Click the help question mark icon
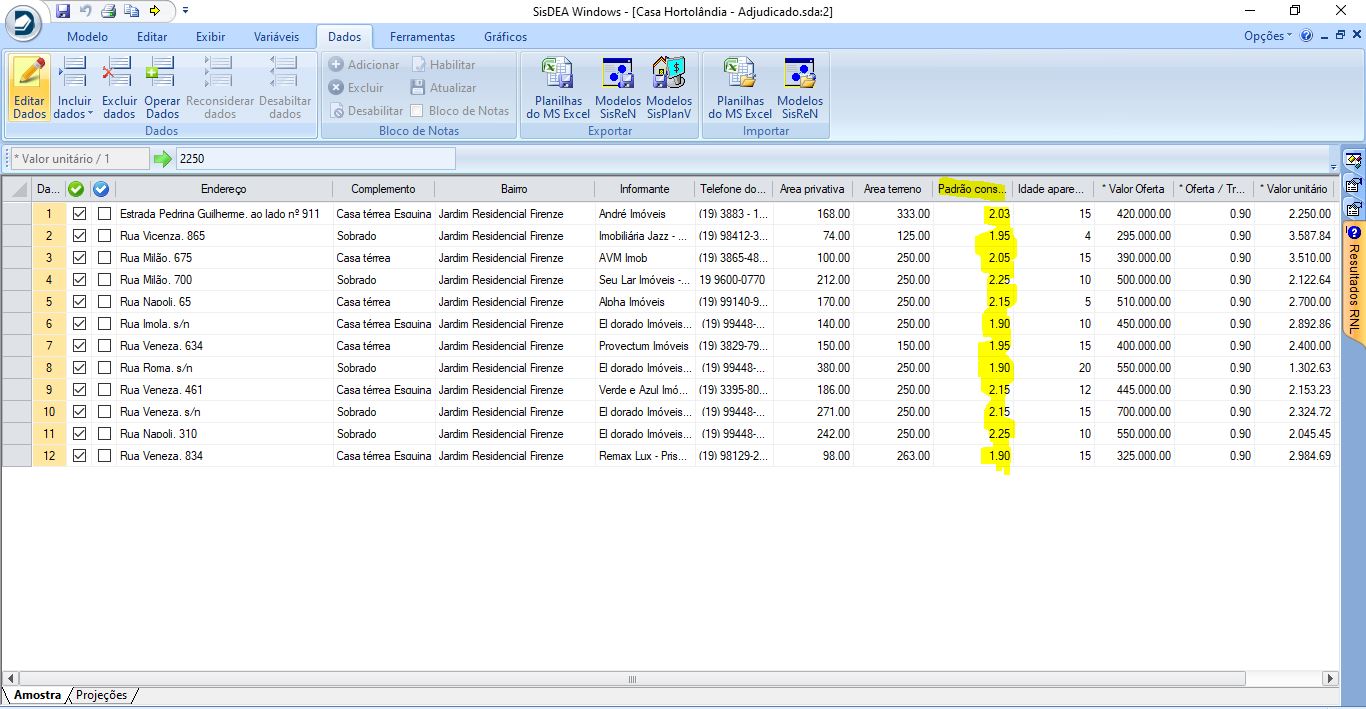This screenshot has width=1366, height=709. click(1308, 35)
